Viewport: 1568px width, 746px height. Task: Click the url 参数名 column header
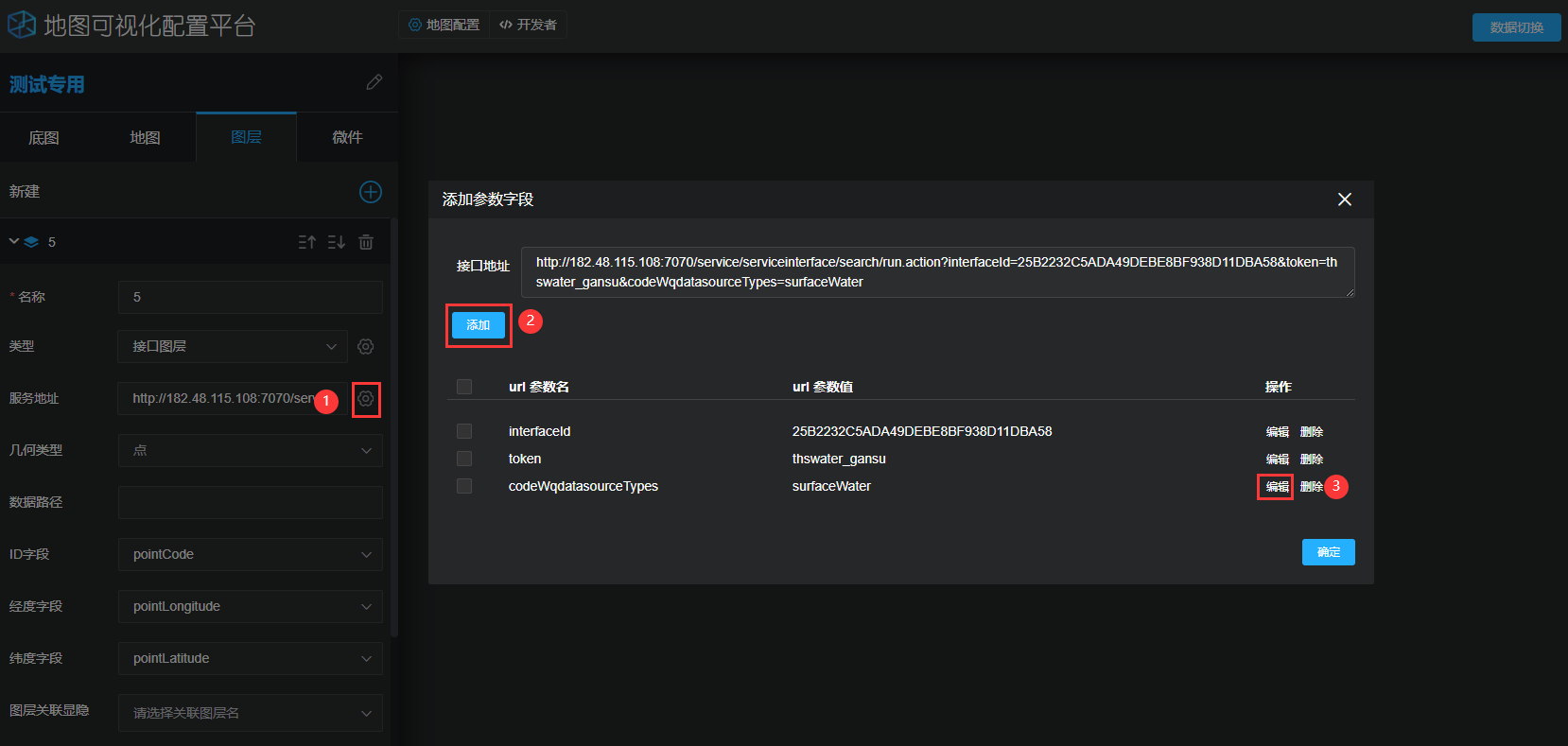click(539, 387)
